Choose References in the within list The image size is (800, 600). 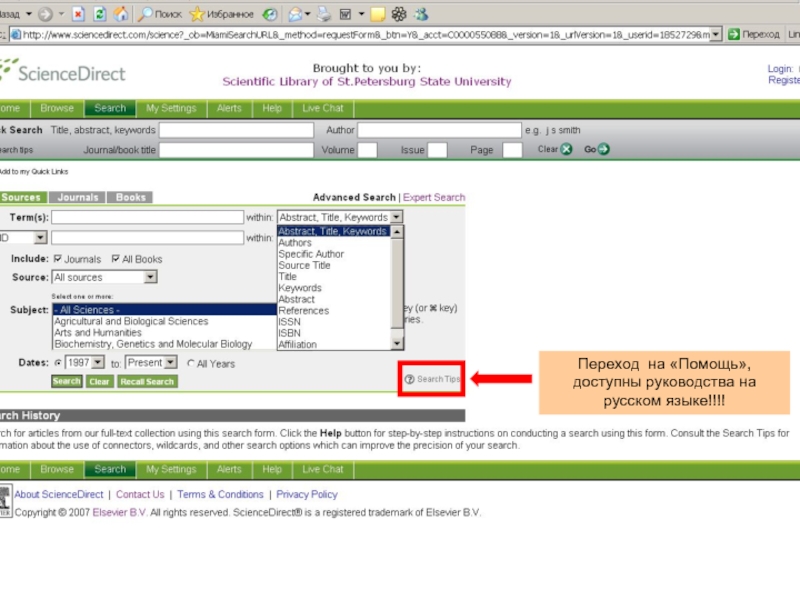[334, 310]
